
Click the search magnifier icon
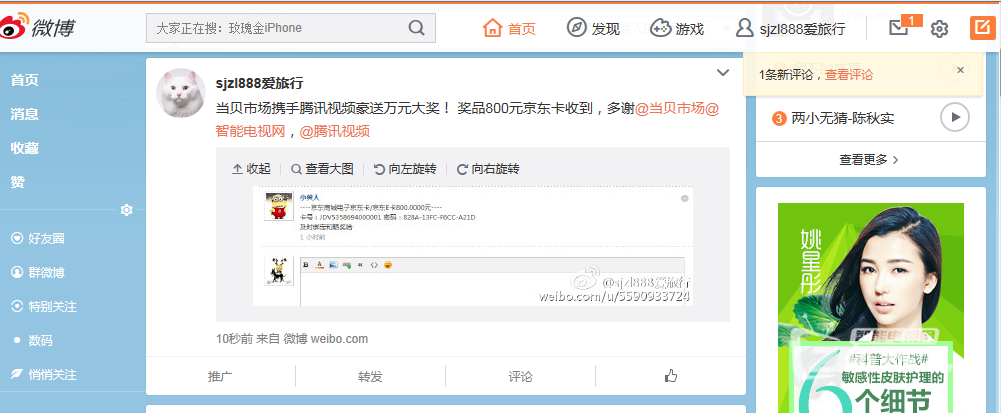(416, 28)
